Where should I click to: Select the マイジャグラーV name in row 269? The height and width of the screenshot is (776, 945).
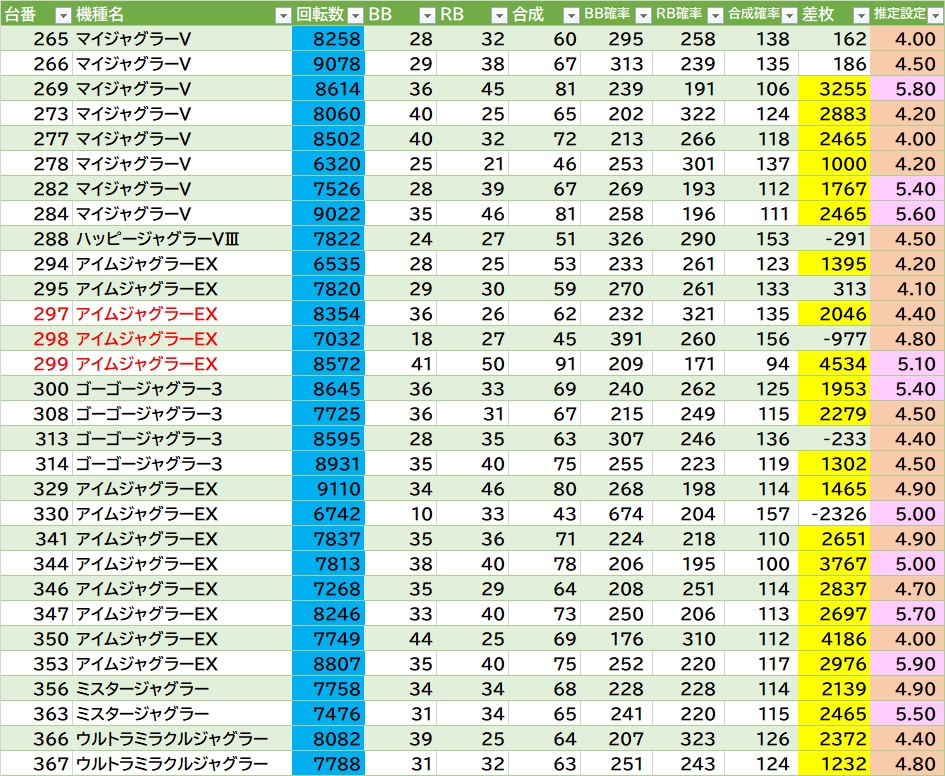click(182, 89)
